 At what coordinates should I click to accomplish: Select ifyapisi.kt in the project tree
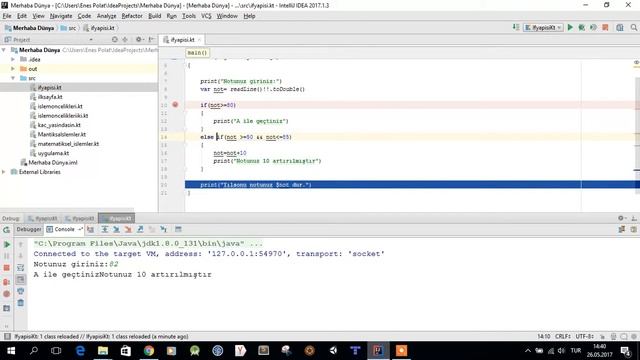click(49, 87)
